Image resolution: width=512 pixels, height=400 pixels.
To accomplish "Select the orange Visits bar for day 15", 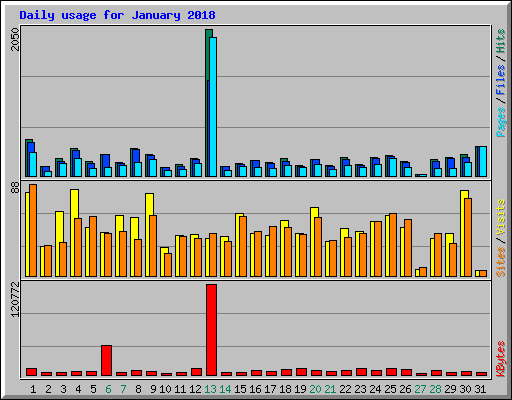I will [243, 246].
